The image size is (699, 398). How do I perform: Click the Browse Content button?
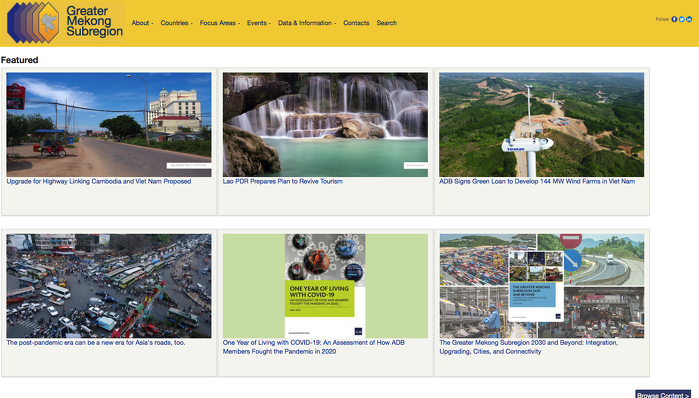coord(663,394)
